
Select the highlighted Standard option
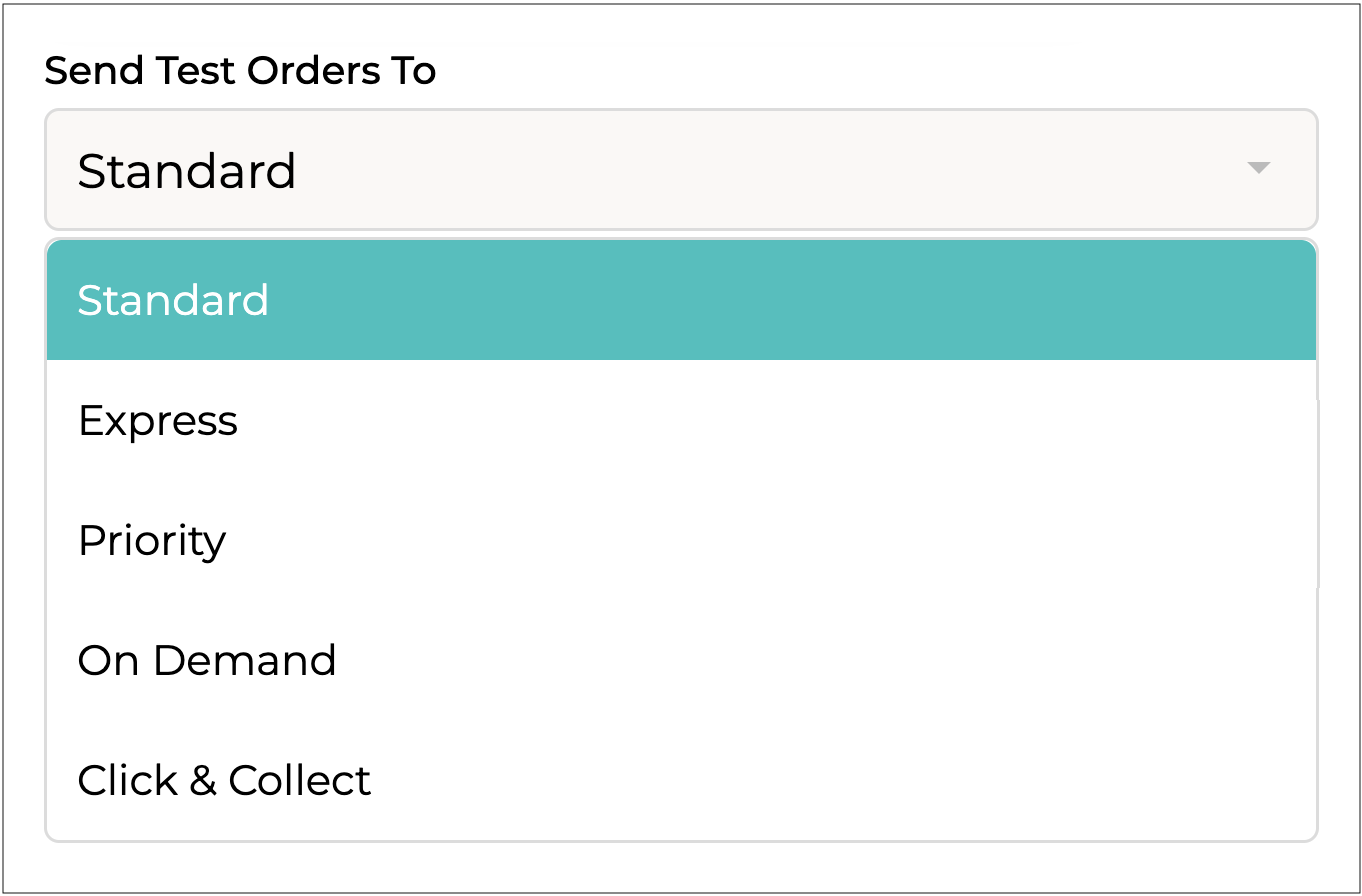(x=680, y=300)
